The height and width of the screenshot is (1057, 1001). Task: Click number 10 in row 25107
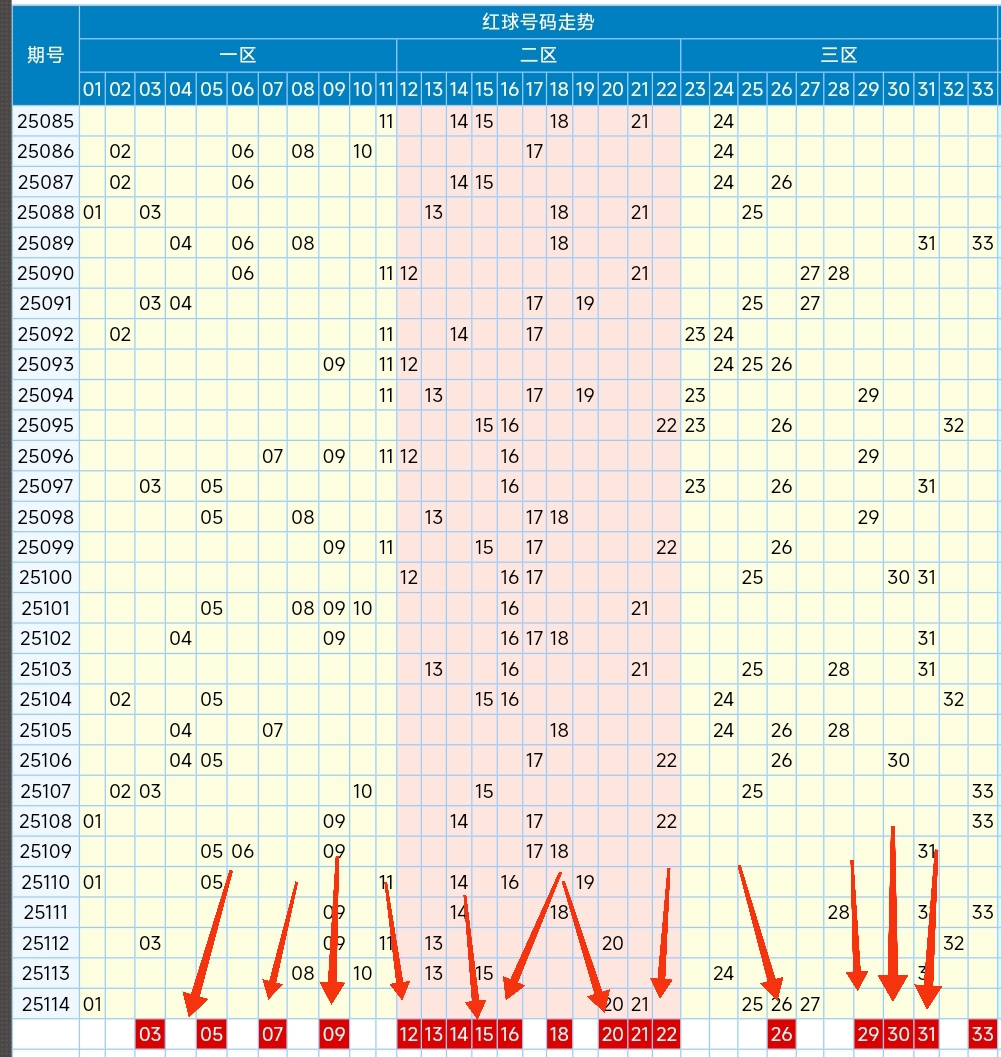point(362,791)
